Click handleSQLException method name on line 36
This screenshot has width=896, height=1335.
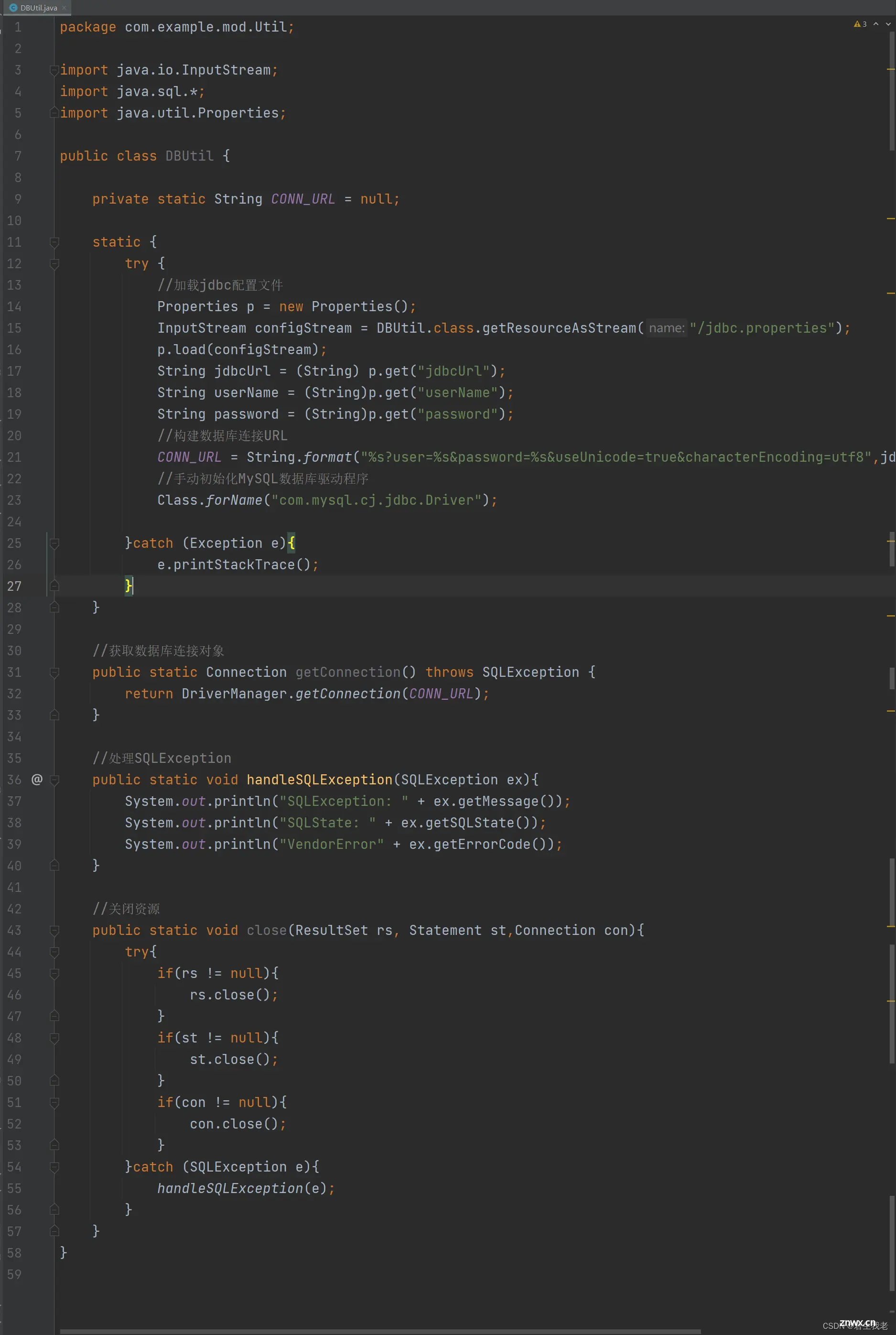319,780
